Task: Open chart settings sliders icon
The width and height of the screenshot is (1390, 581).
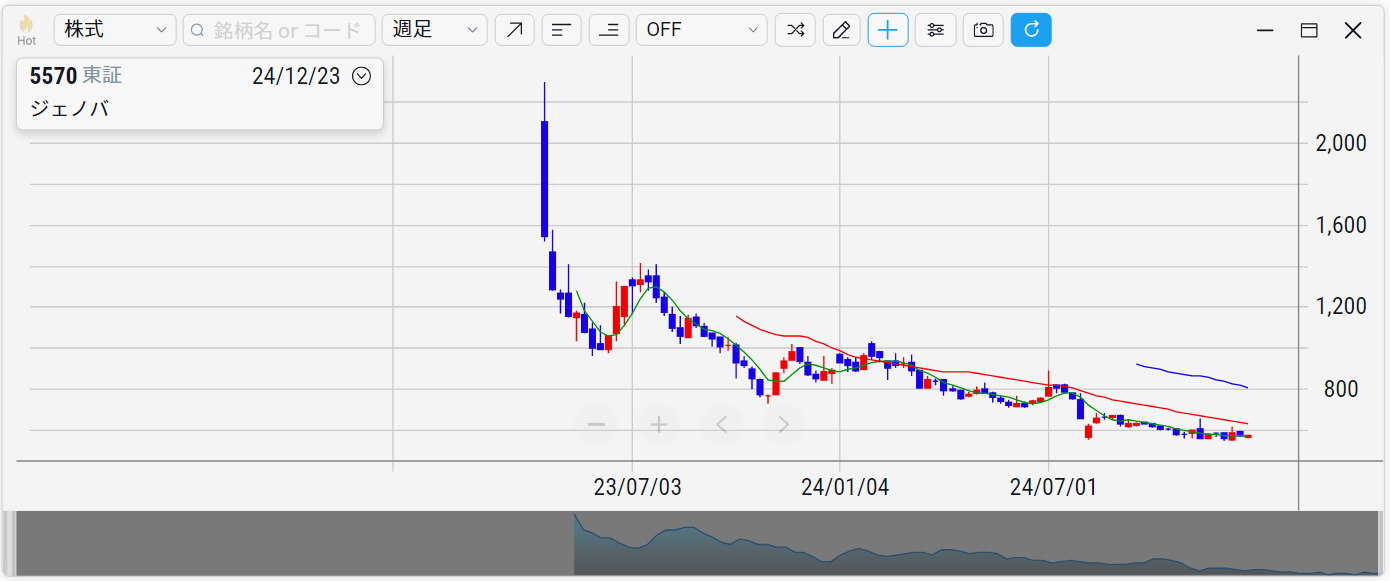Action: tap(936, 30)
